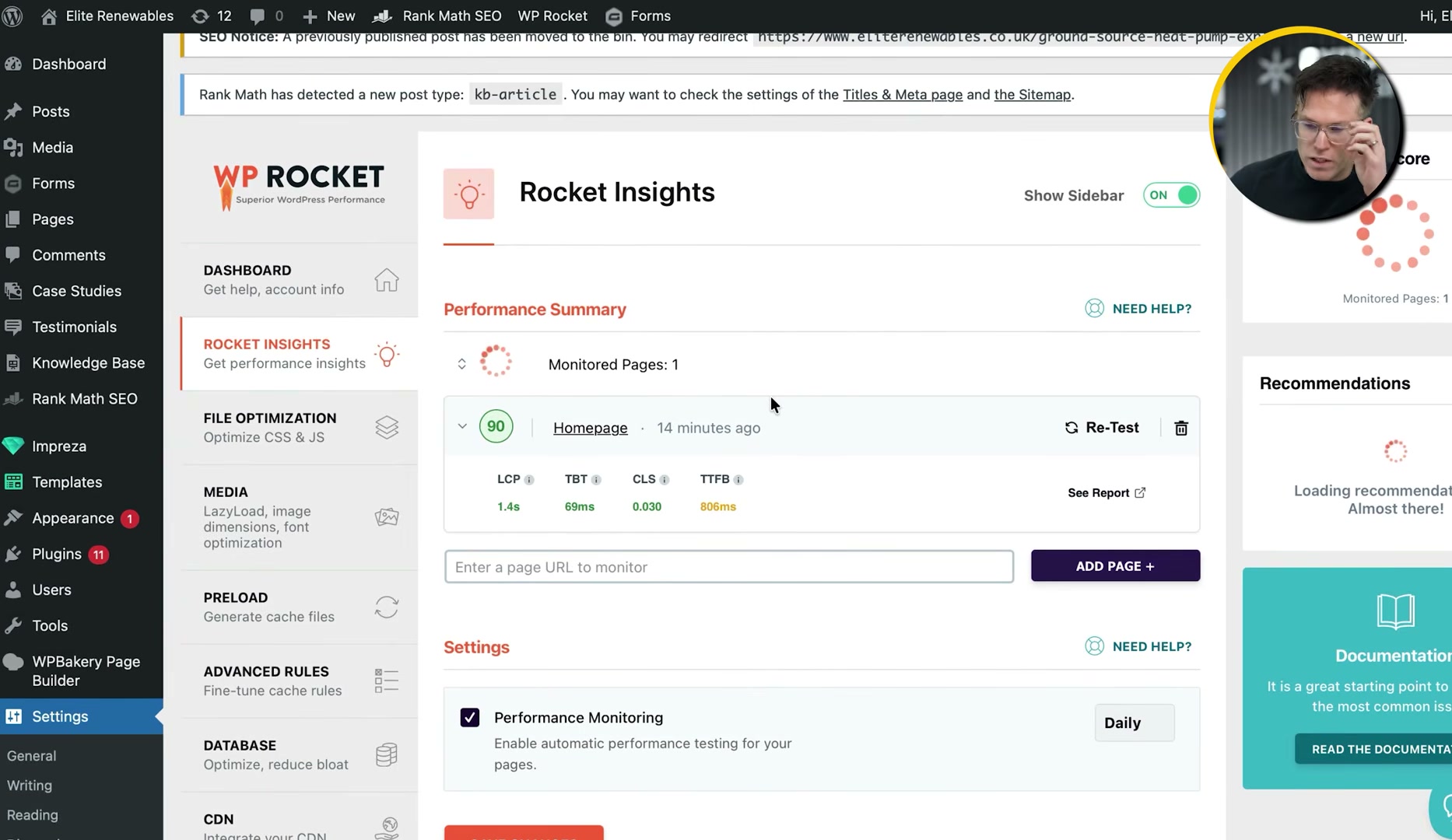Image resolution: width=1452 pixels, height=840 pixels.
Task: Open the See Report link for Homepage
Action: coord(1106,492)
